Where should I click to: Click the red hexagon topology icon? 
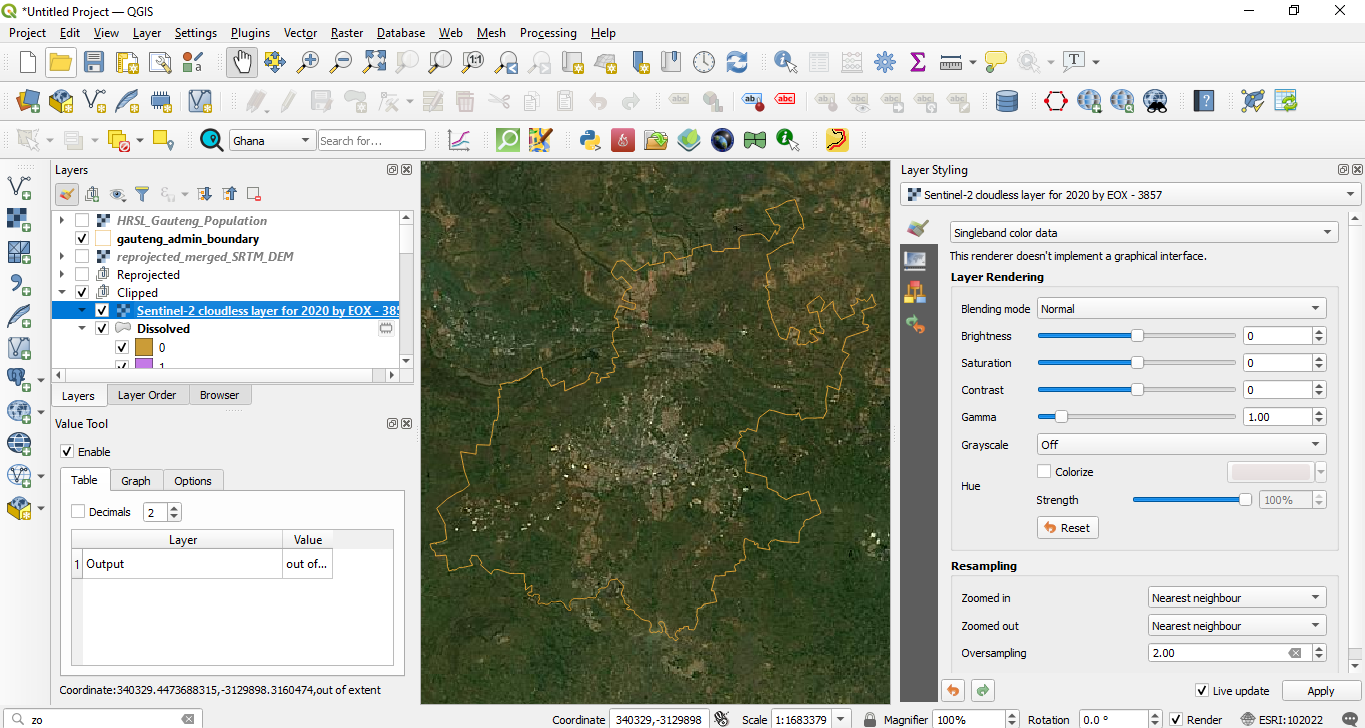pos(1056,101)
